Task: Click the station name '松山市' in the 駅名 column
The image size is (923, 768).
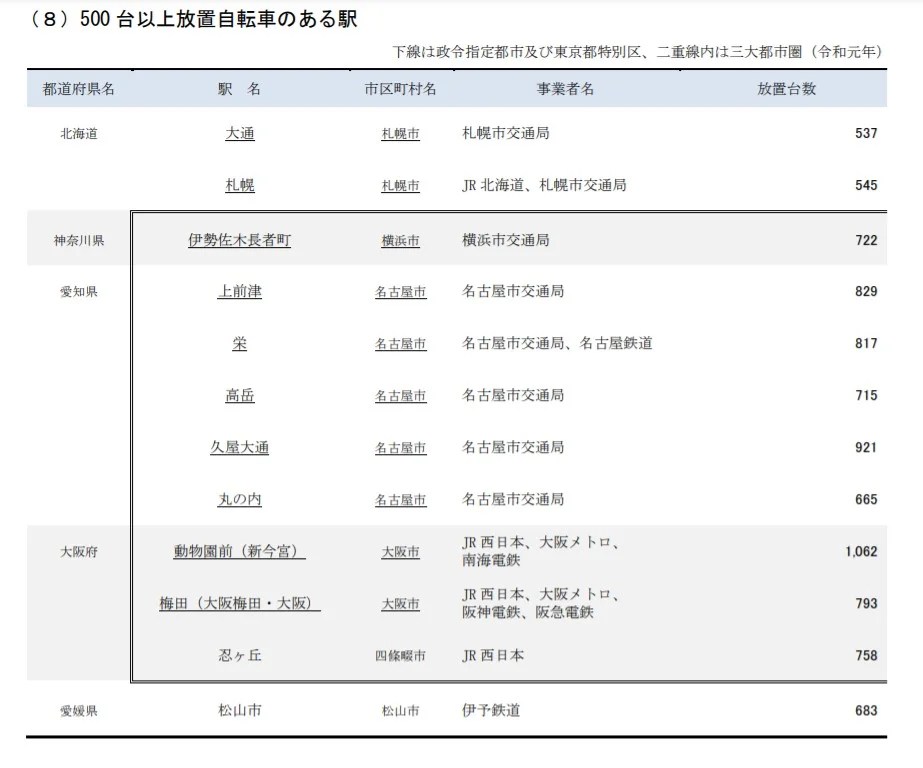Action: (240, 710)
